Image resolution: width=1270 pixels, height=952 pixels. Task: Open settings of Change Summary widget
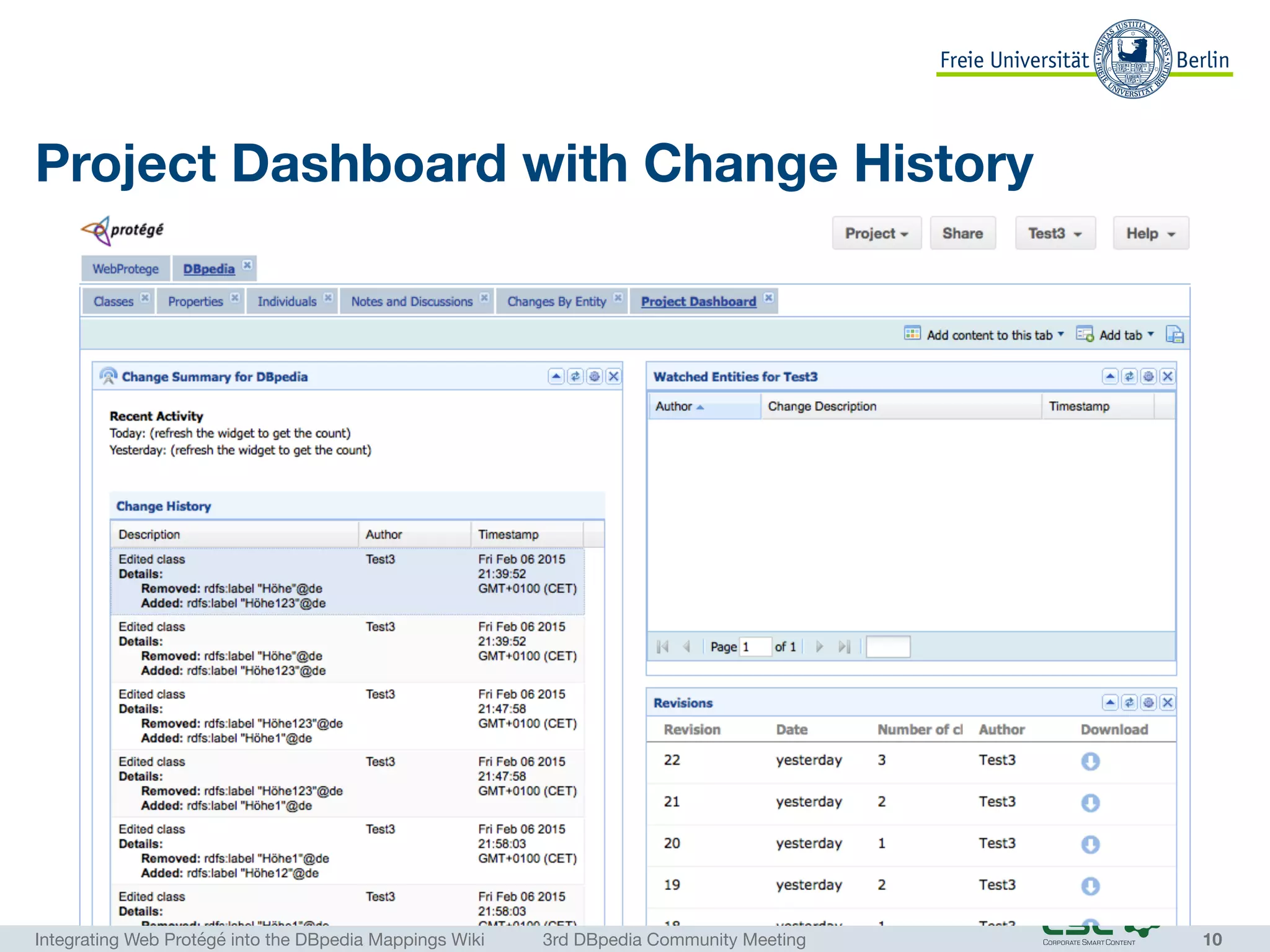point(595,376)
